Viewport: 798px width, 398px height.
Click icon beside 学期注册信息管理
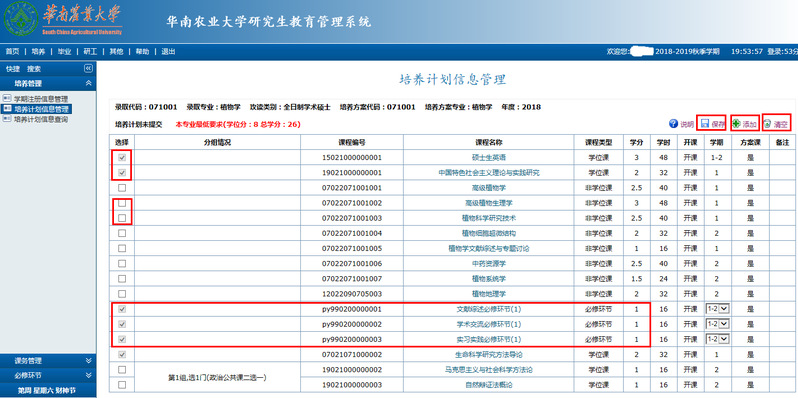tap(7, 98)
